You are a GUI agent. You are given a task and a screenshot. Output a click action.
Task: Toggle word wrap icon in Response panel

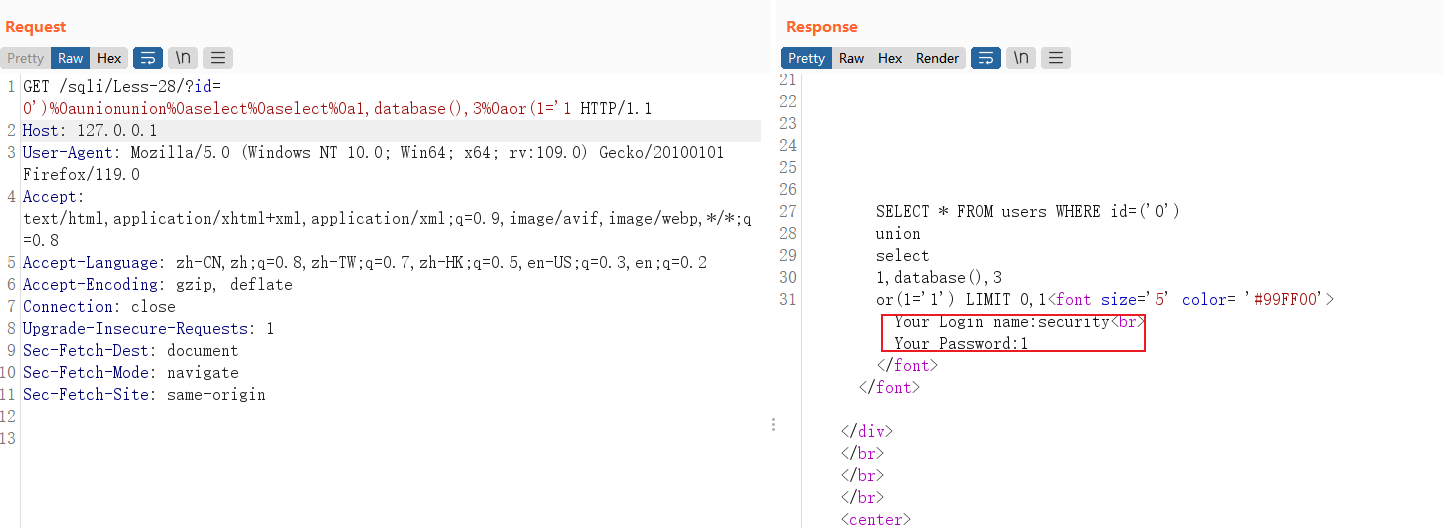(985, 58)
